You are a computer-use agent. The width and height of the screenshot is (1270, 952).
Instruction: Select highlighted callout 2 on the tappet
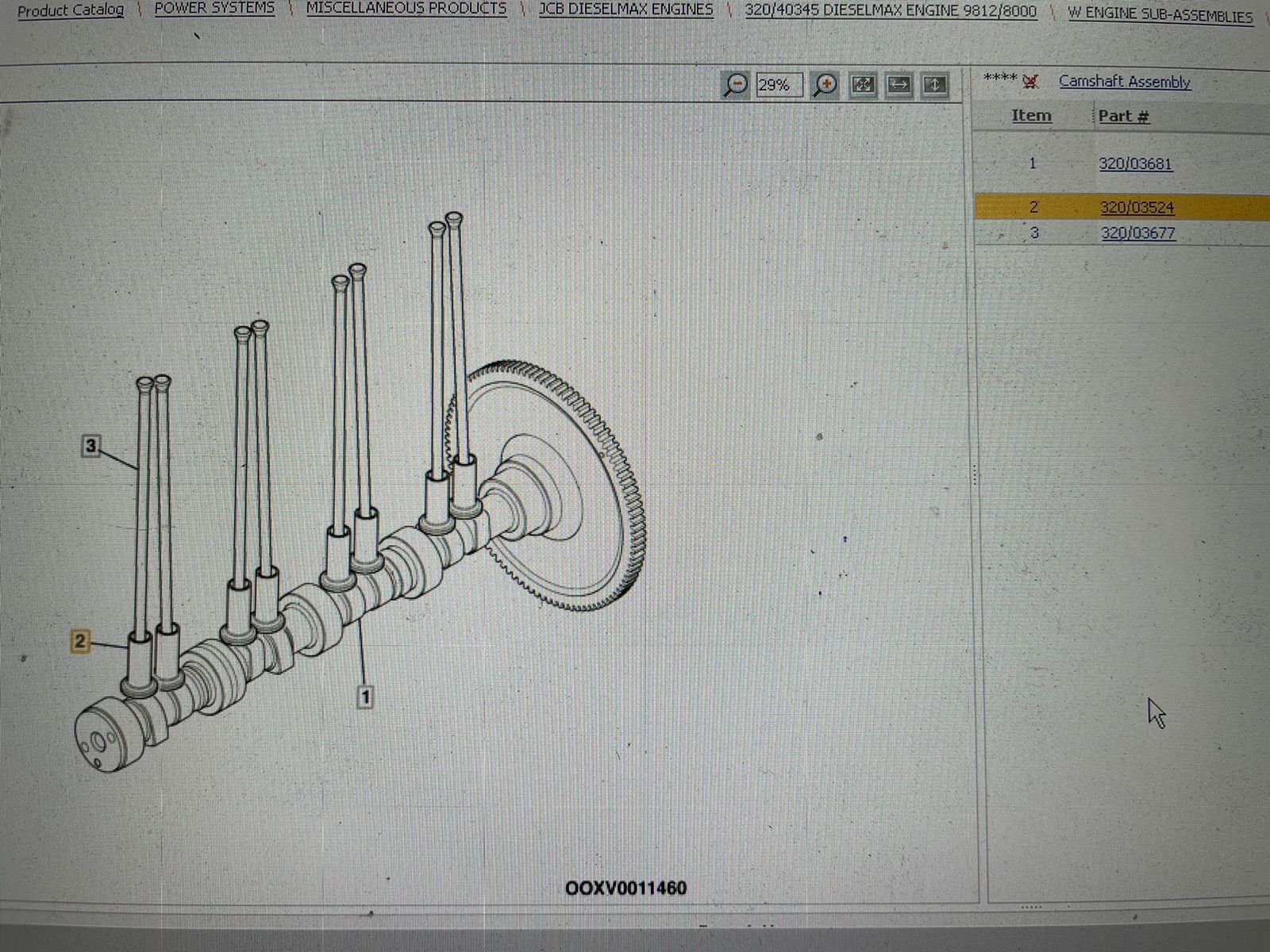click(79, 641)
